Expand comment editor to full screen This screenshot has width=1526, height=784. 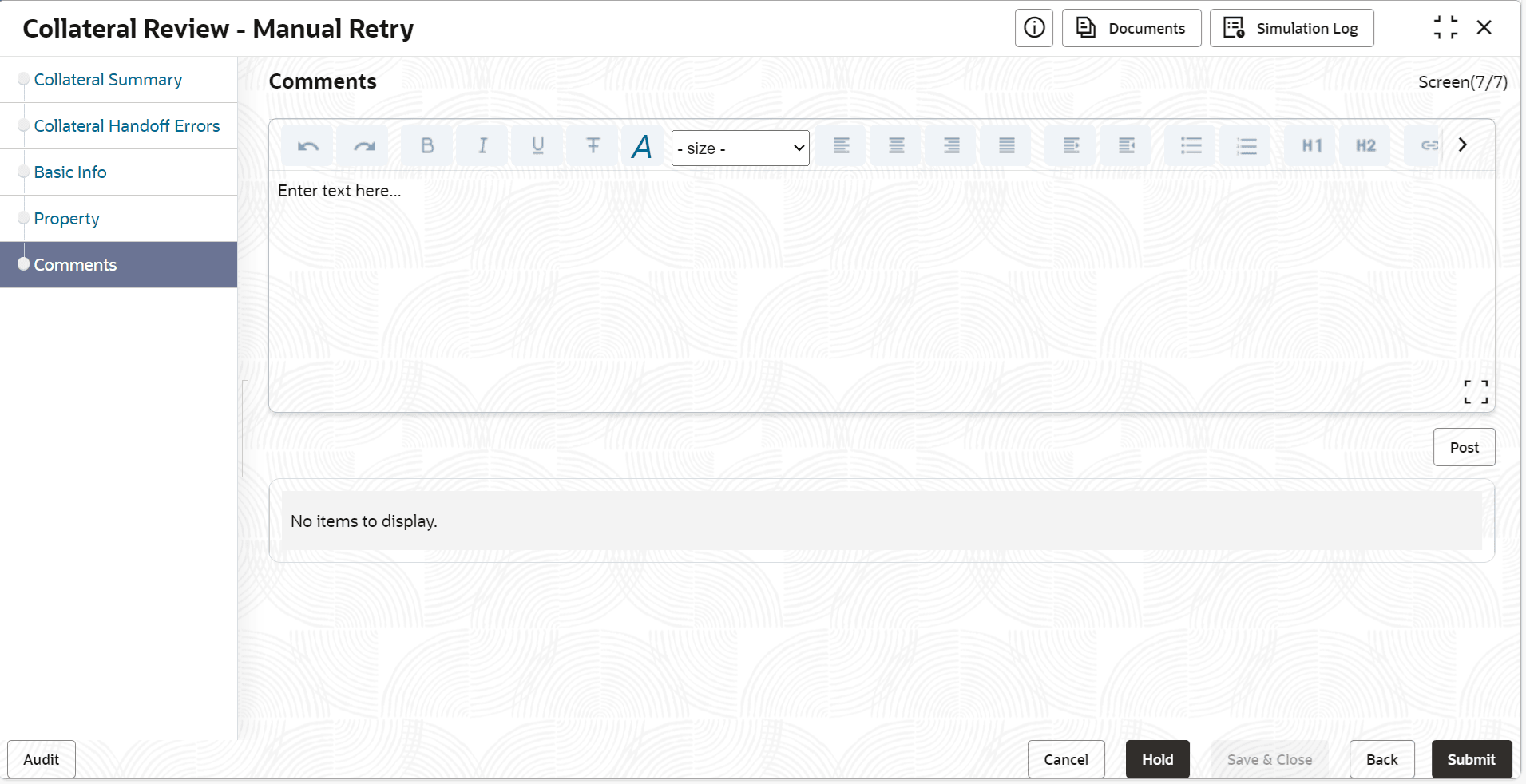1476,392
